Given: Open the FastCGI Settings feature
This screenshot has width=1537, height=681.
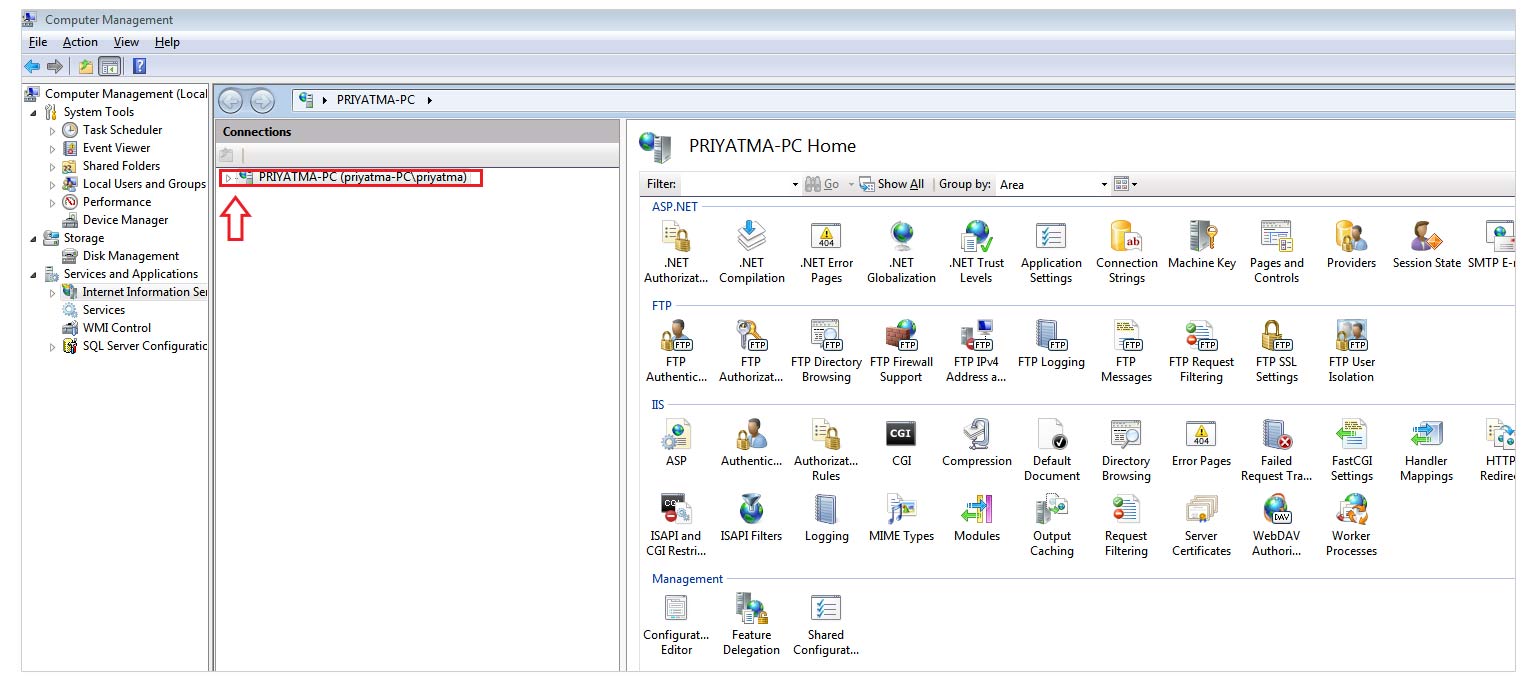Looking at the screenshot, I should coord(1351,450).
